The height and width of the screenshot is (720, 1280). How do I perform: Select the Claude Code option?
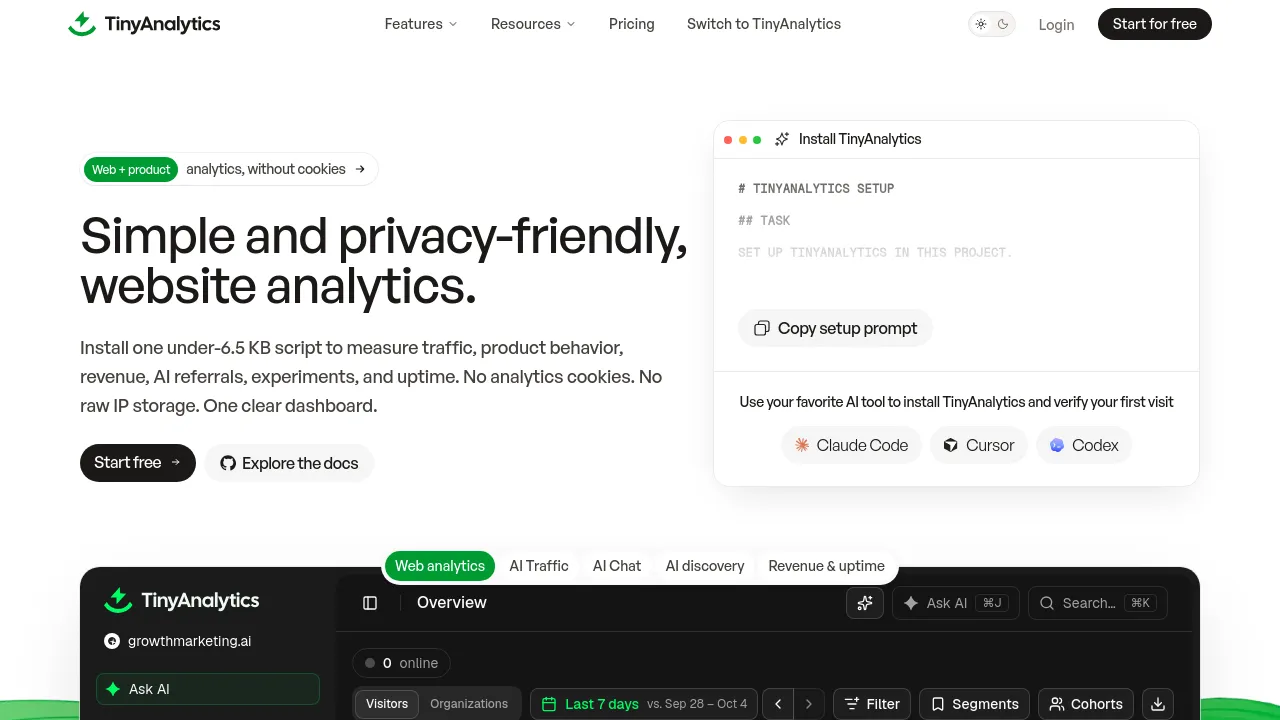click(851, 446)
